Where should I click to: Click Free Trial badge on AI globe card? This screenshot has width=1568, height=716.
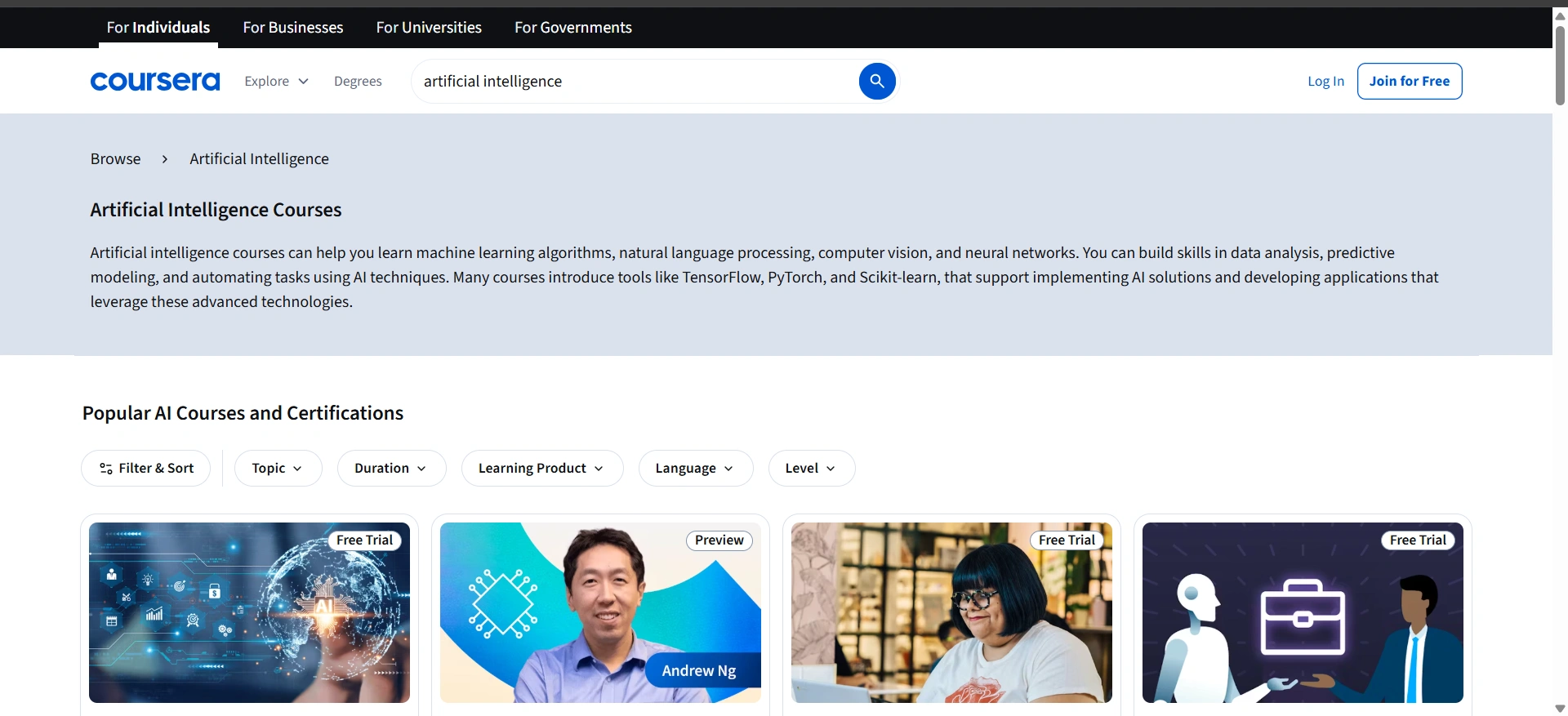pos(364,540)
